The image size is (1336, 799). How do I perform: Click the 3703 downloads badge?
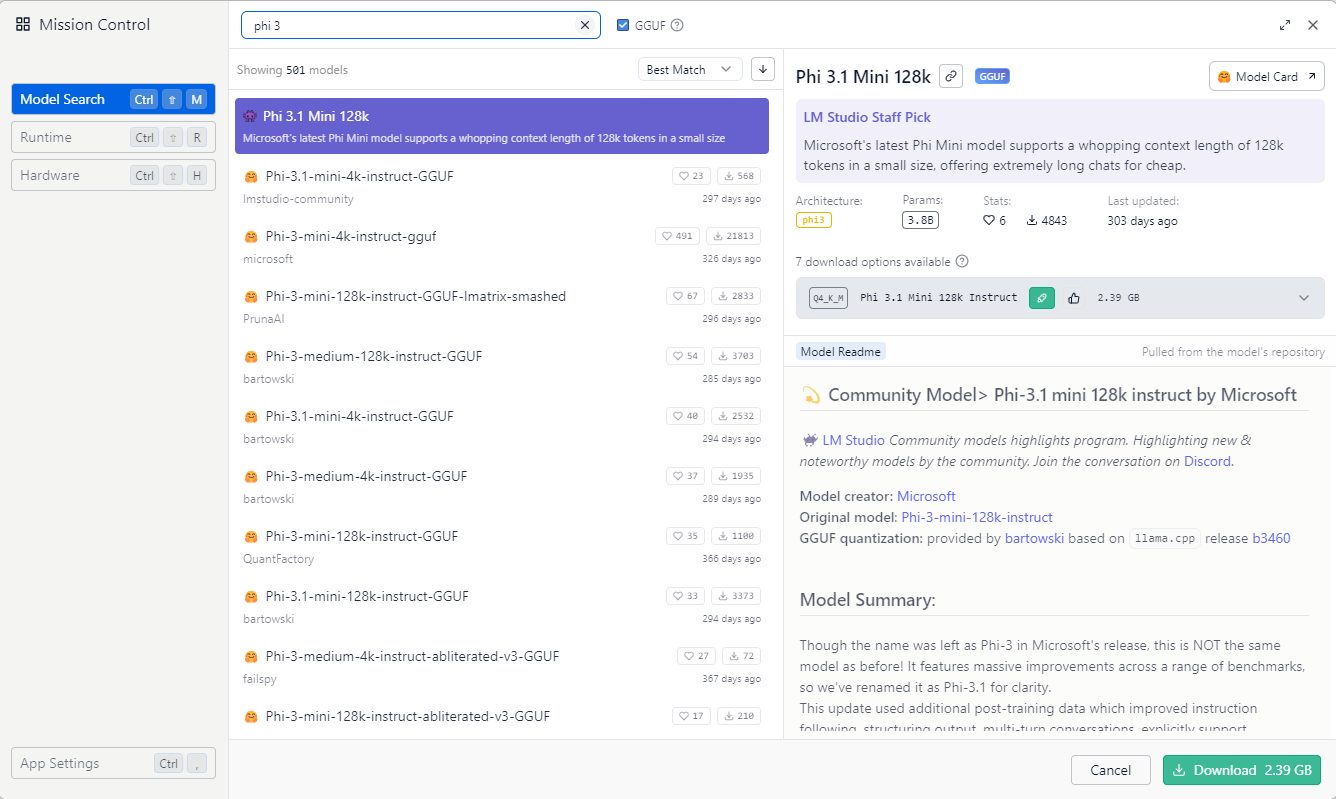click(735, 356)
